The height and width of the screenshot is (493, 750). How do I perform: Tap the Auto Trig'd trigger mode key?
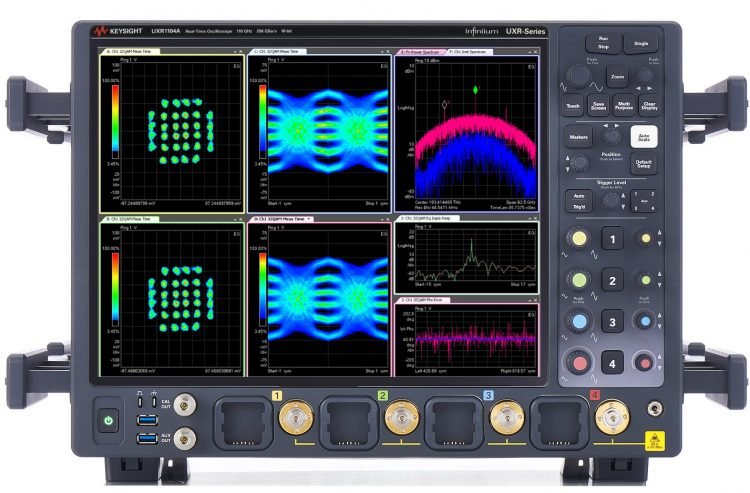pos(579,201)
